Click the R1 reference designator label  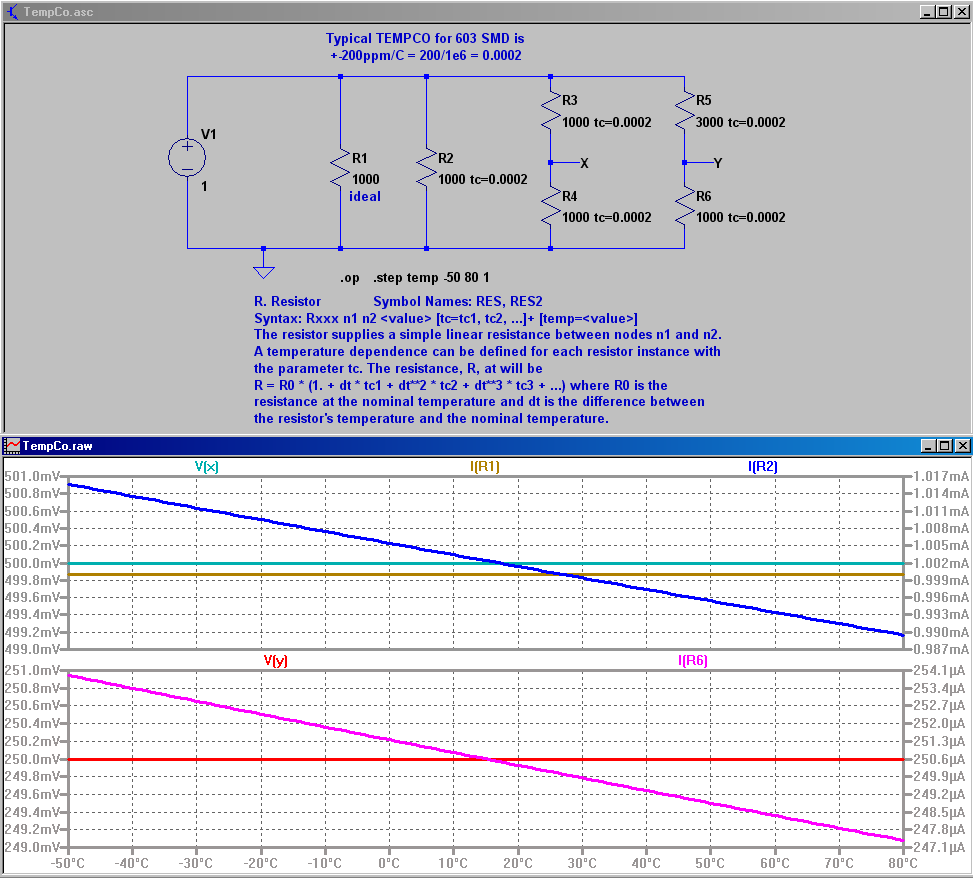[360, 158]
